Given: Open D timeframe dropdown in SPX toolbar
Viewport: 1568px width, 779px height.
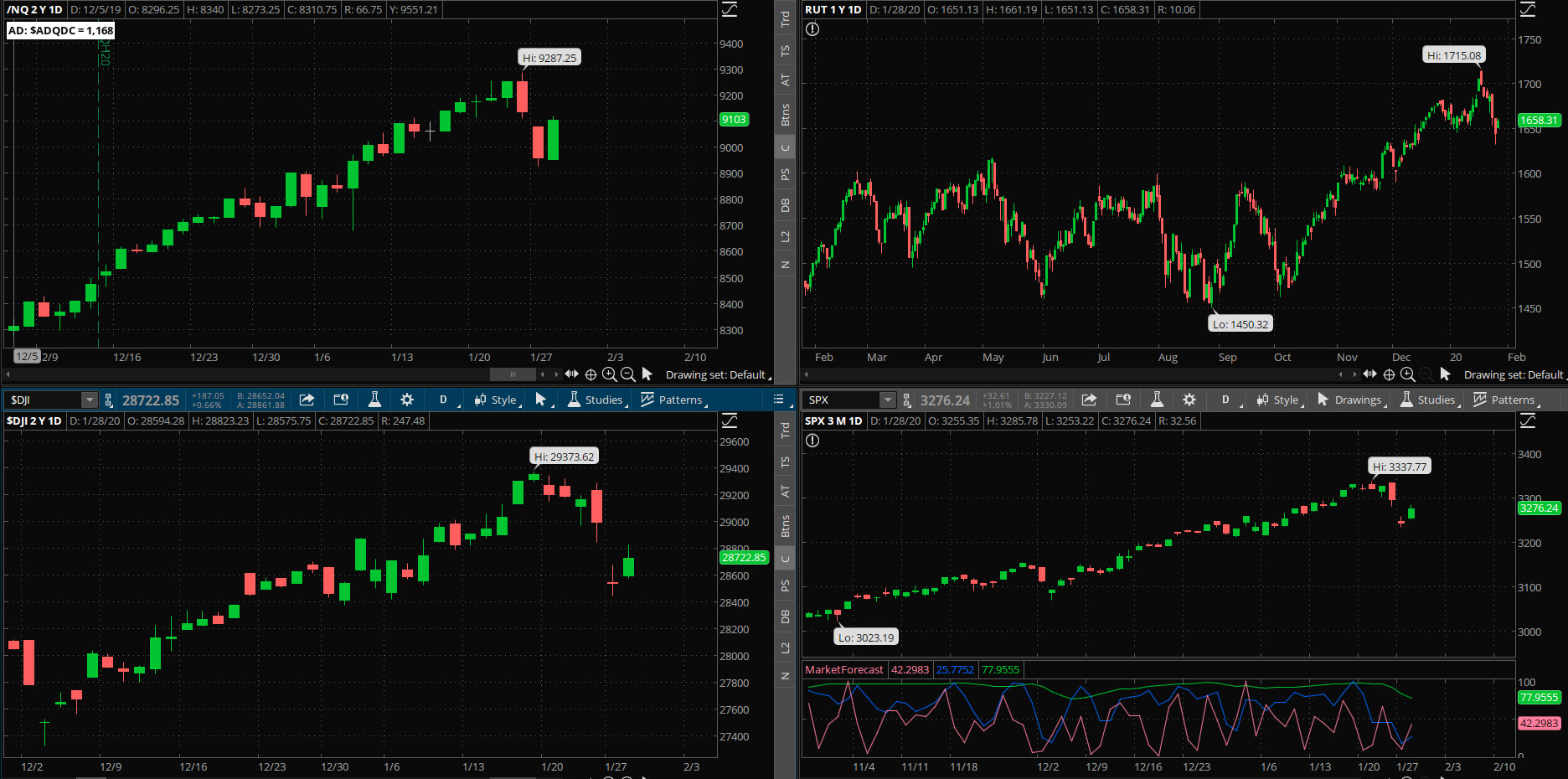Looking at the screenshot, I should pyautogui.click(x=1227, y=400).
